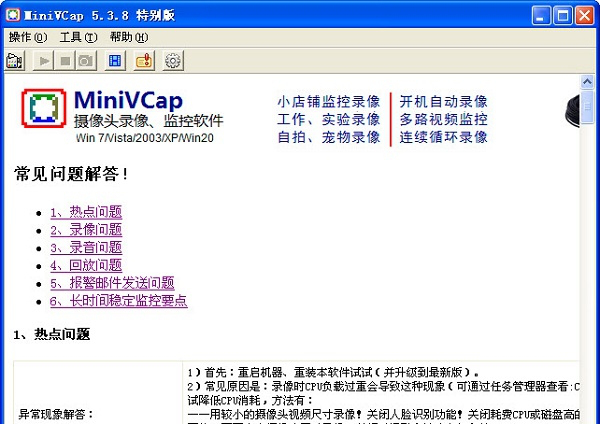The height and width of the screenshot is (440, 600).
Task: Click the text 小店铺监控录像
Action: 329,102
